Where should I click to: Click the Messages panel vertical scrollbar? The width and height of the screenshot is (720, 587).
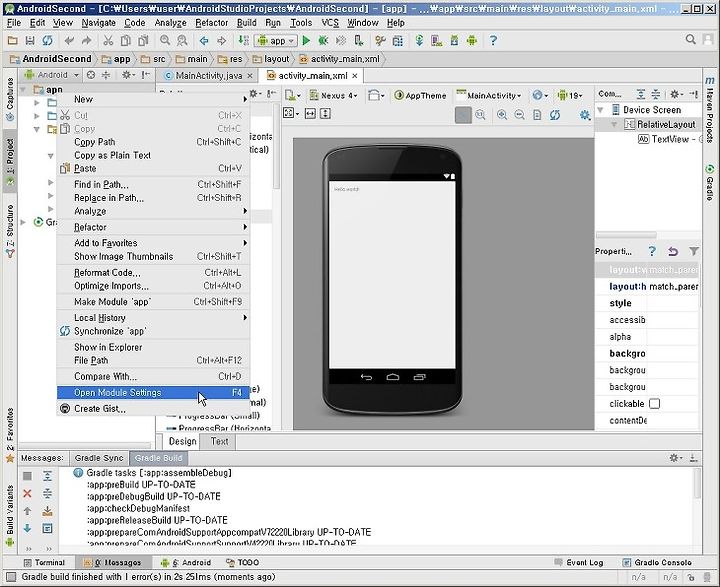coord(698,483)
